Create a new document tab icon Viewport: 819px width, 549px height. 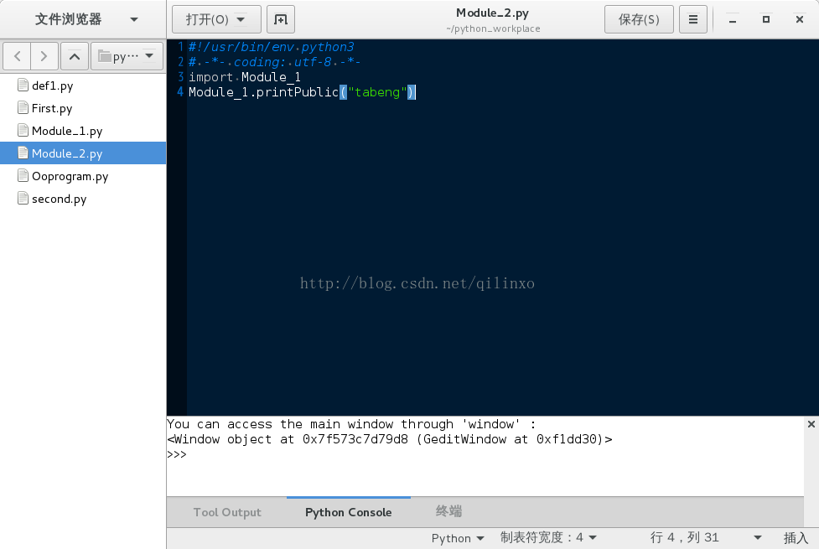coord(280,19)
